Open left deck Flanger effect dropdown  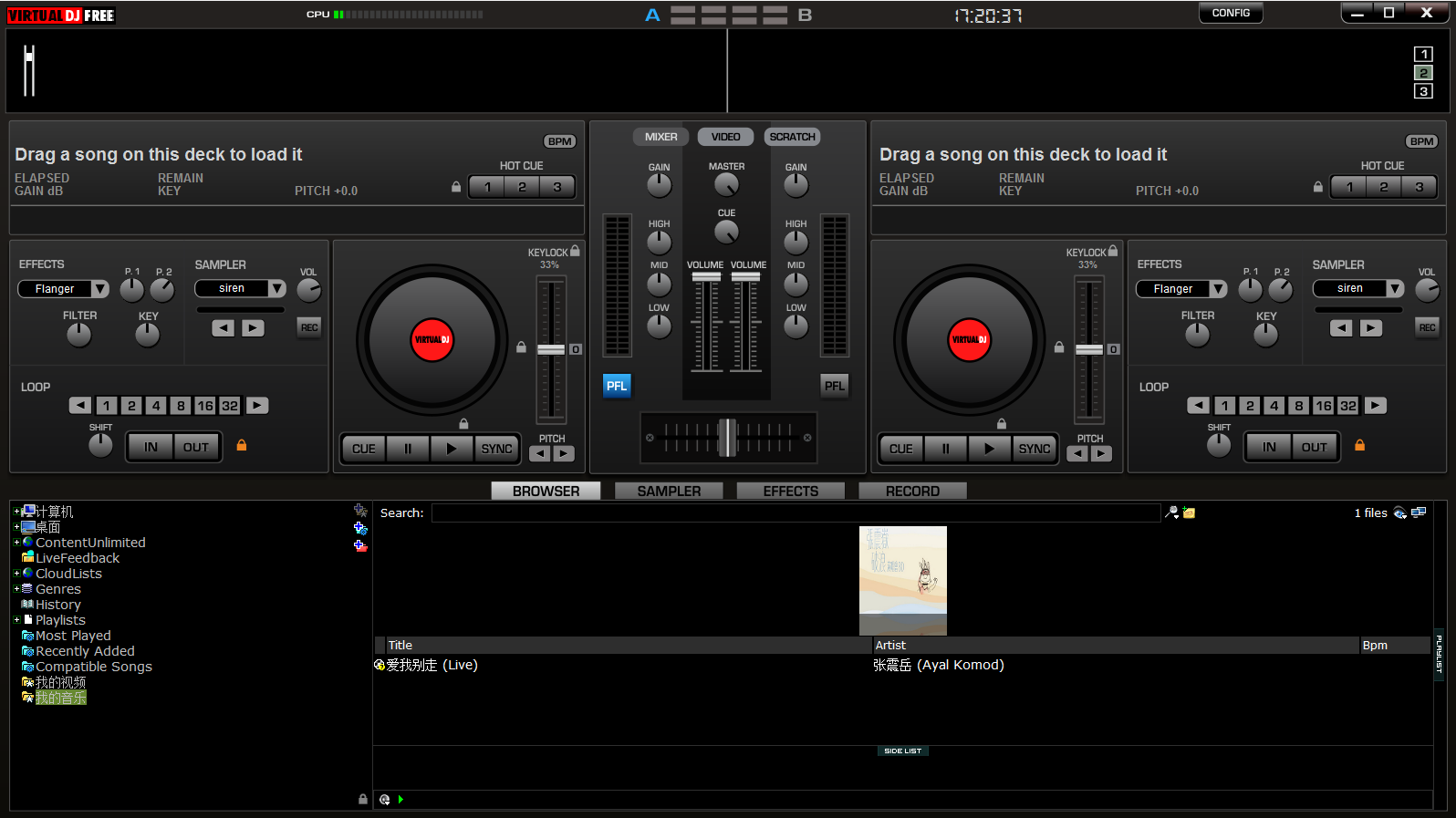click(100, 289)
